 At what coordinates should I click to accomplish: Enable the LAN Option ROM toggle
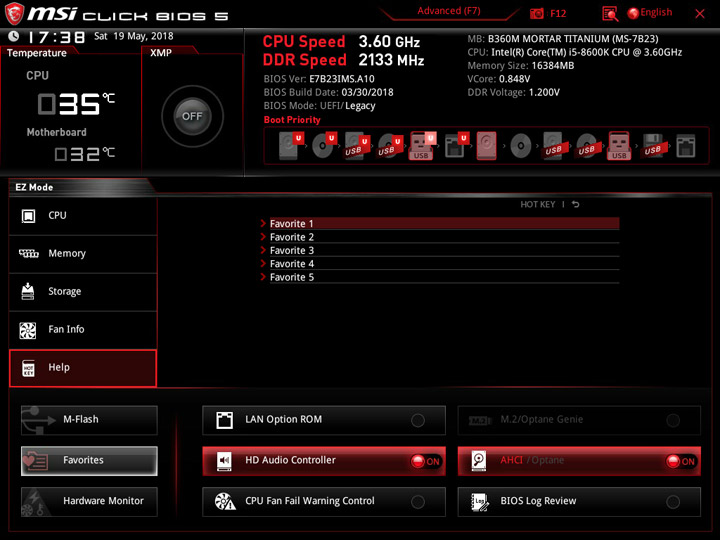click(418, 420)
